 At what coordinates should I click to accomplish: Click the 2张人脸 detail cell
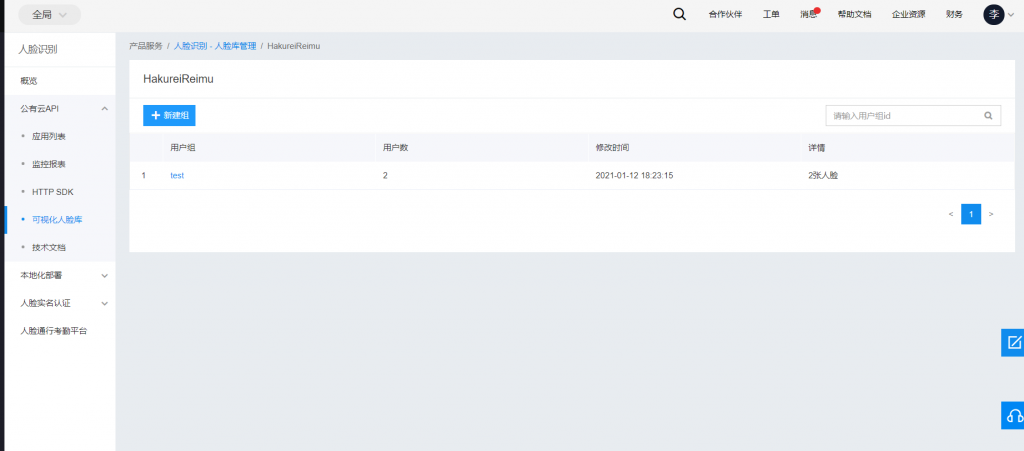(x=822, y=176)
